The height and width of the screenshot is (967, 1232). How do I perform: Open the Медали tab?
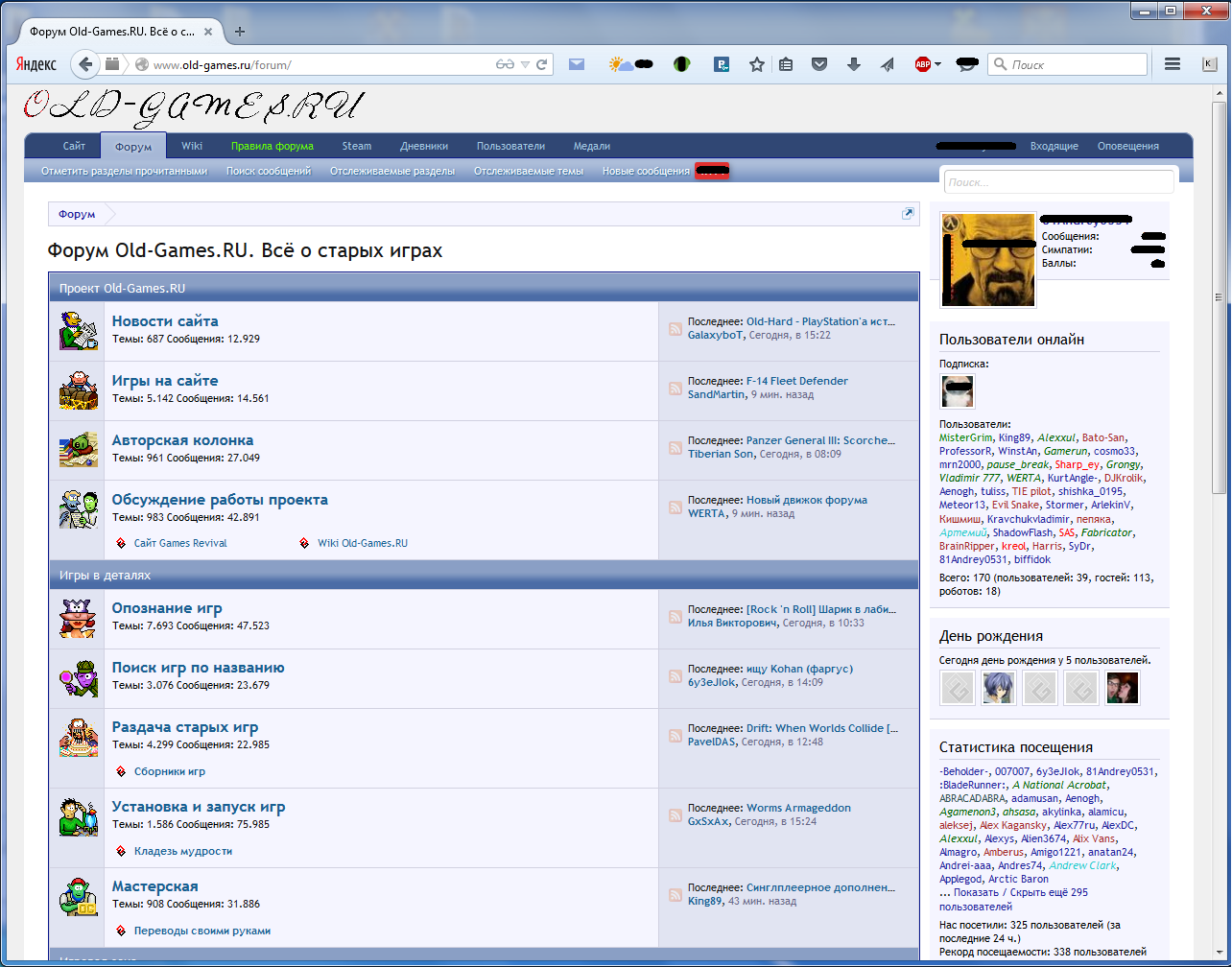click(592, 146)
